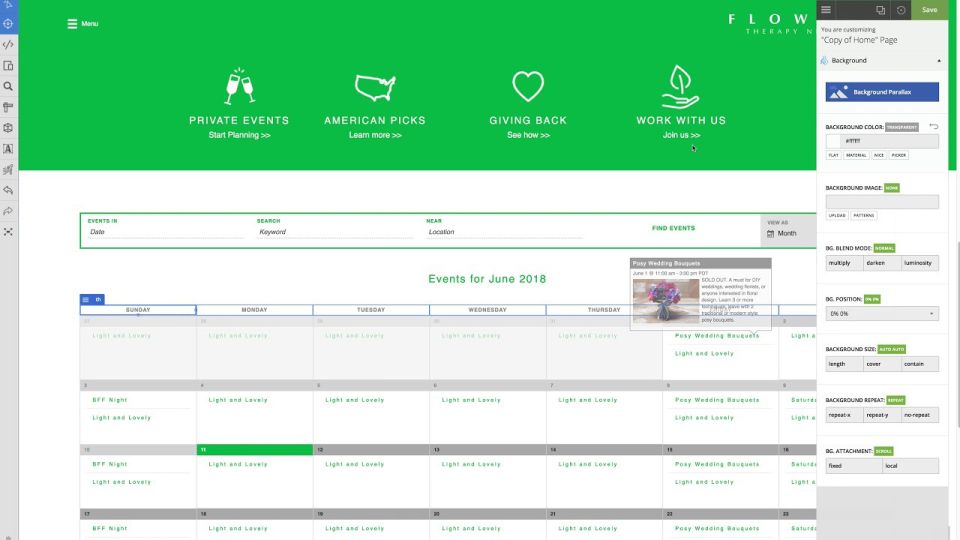The height and width of the screenshot is (540, 960).
Task: Click the background color swatch preview
Action: coord(834,141)
